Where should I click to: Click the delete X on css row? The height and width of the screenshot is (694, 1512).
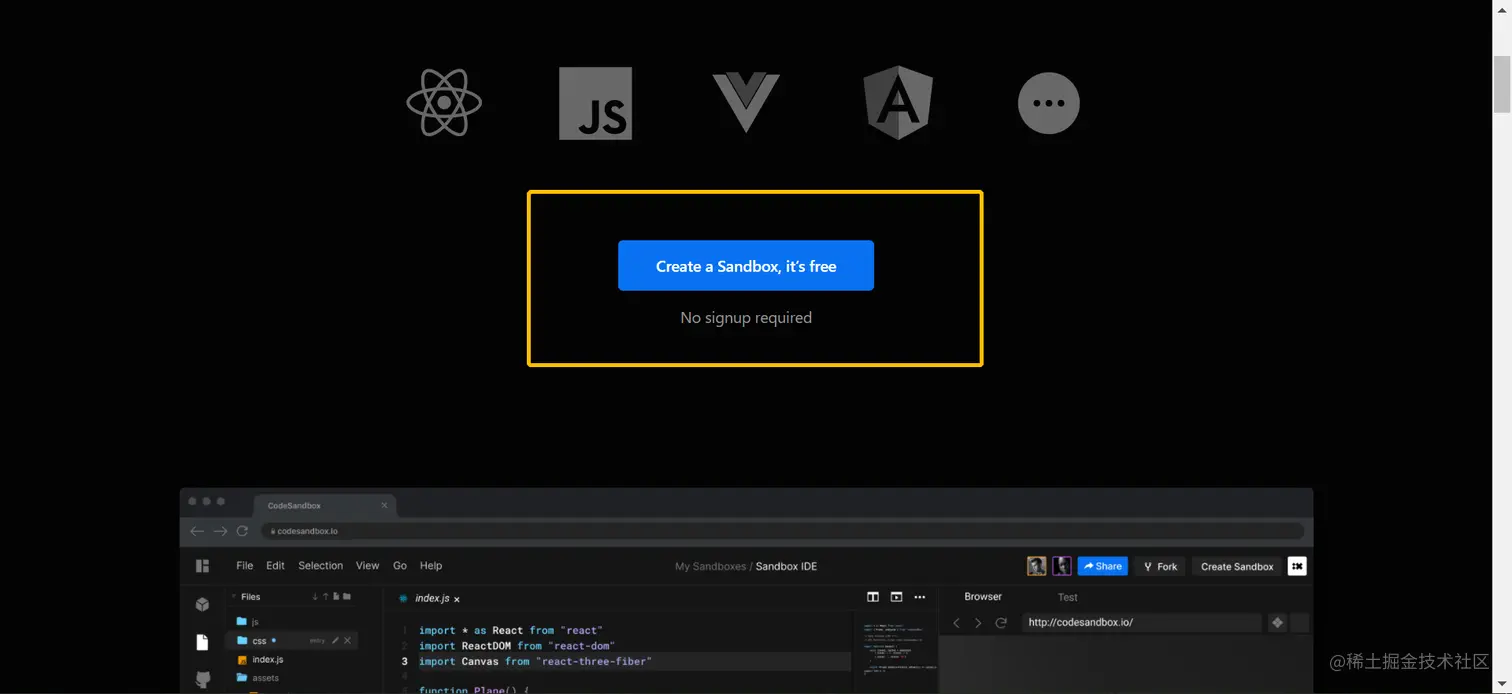tap(347, 640)
